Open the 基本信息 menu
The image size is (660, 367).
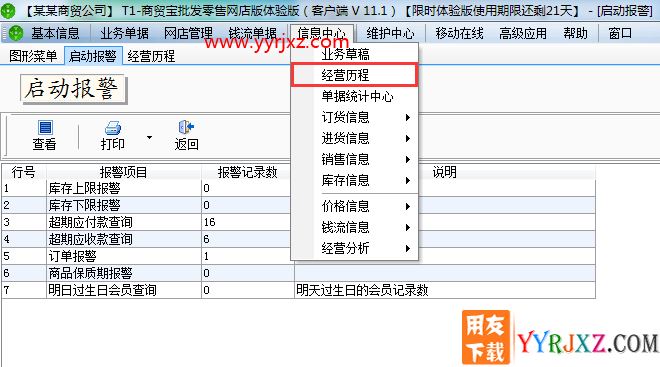(55, 33)
